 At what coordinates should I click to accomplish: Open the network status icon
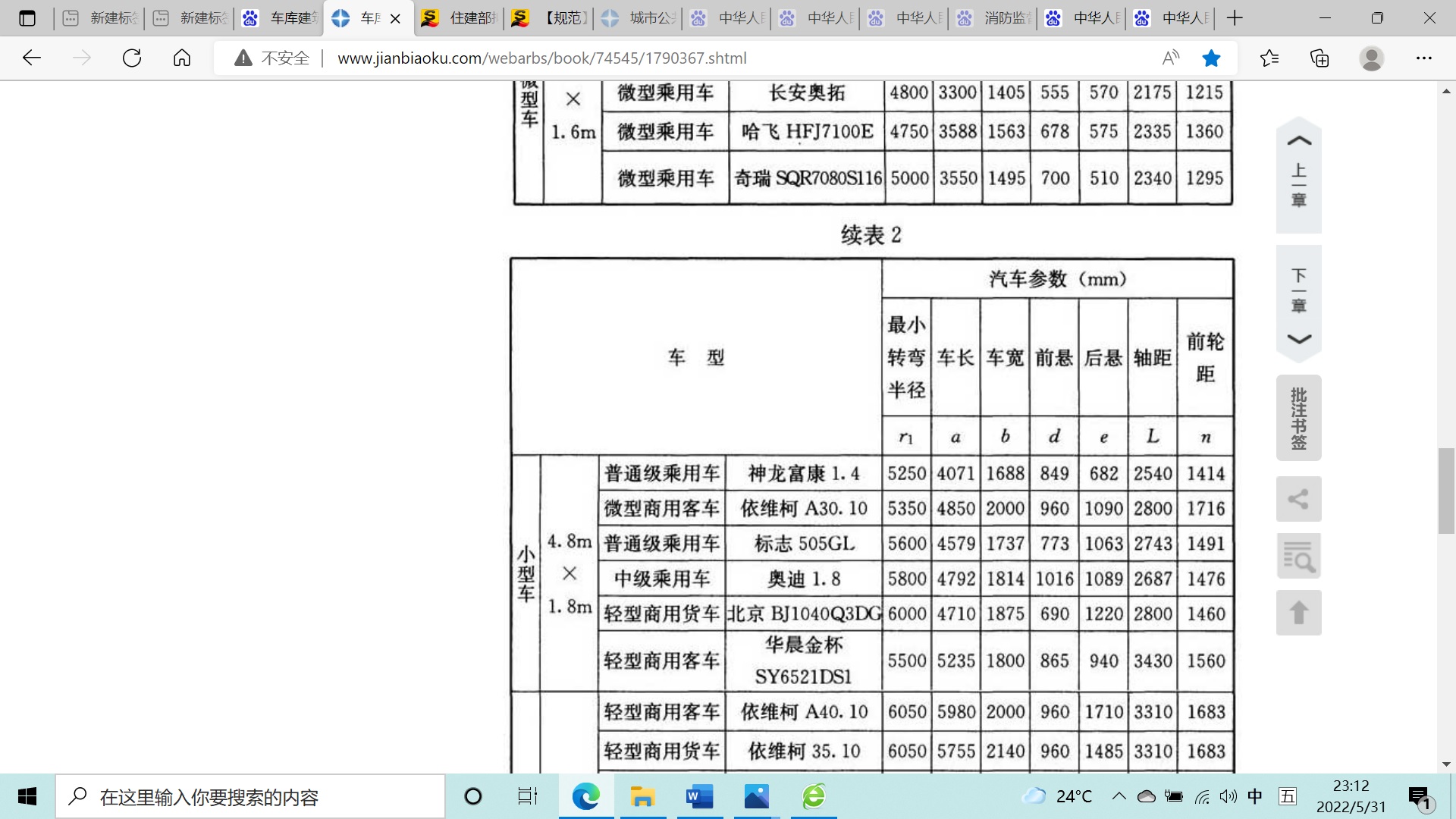[x=1202, y=796]
